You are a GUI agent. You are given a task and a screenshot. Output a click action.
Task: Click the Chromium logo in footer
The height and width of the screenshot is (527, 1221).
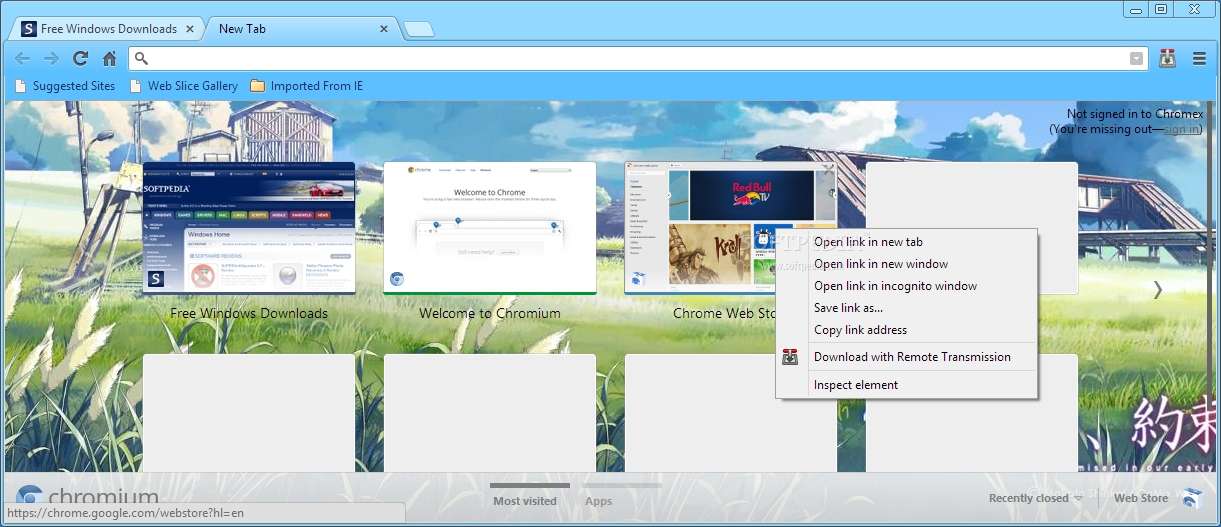[87, 497]
